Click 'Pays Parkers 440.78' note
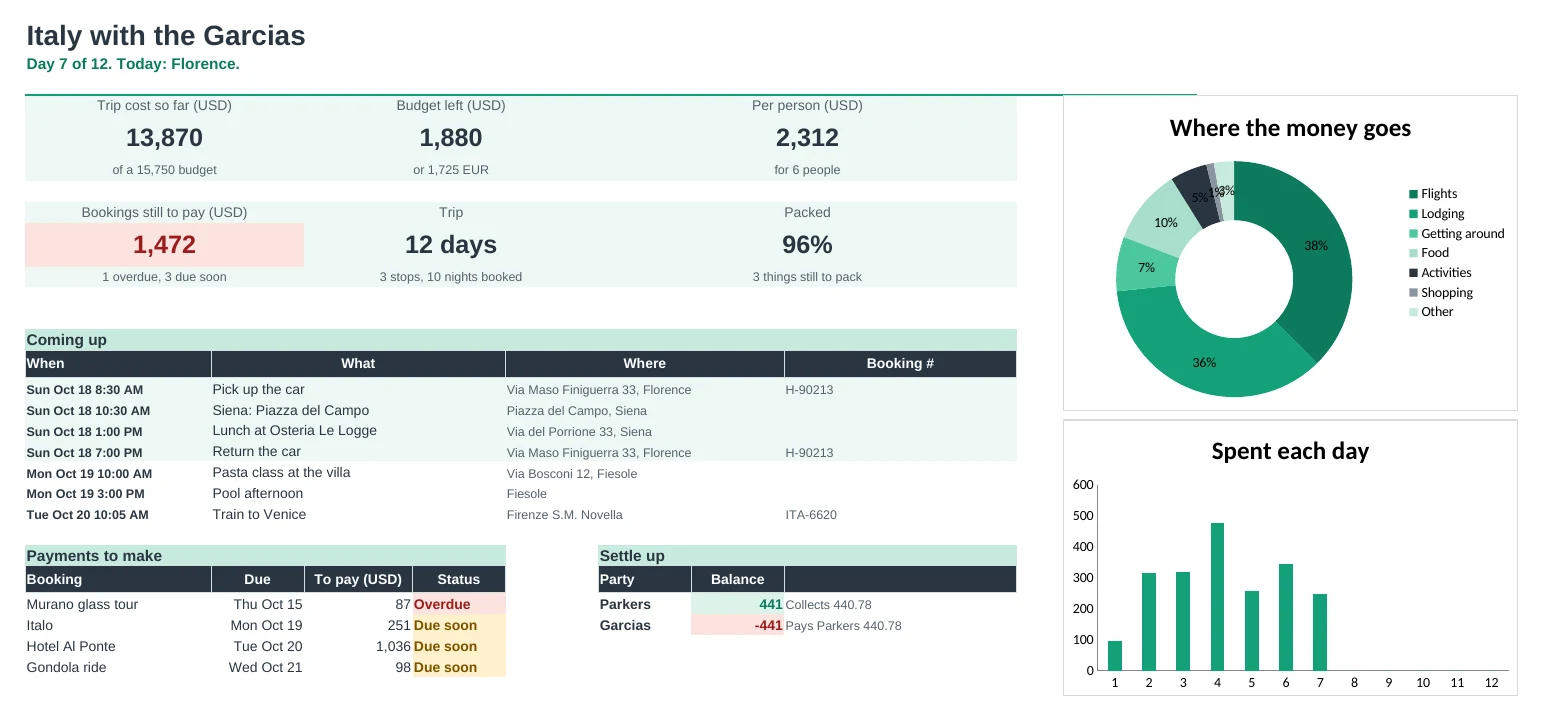Screen dimensions: 1542x720 844,626
